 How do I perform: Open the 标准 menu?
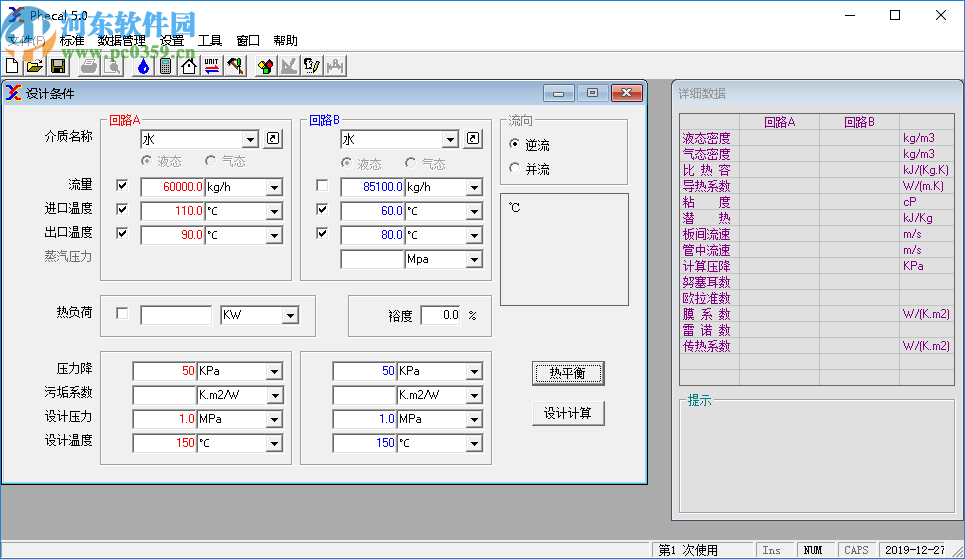72,41
